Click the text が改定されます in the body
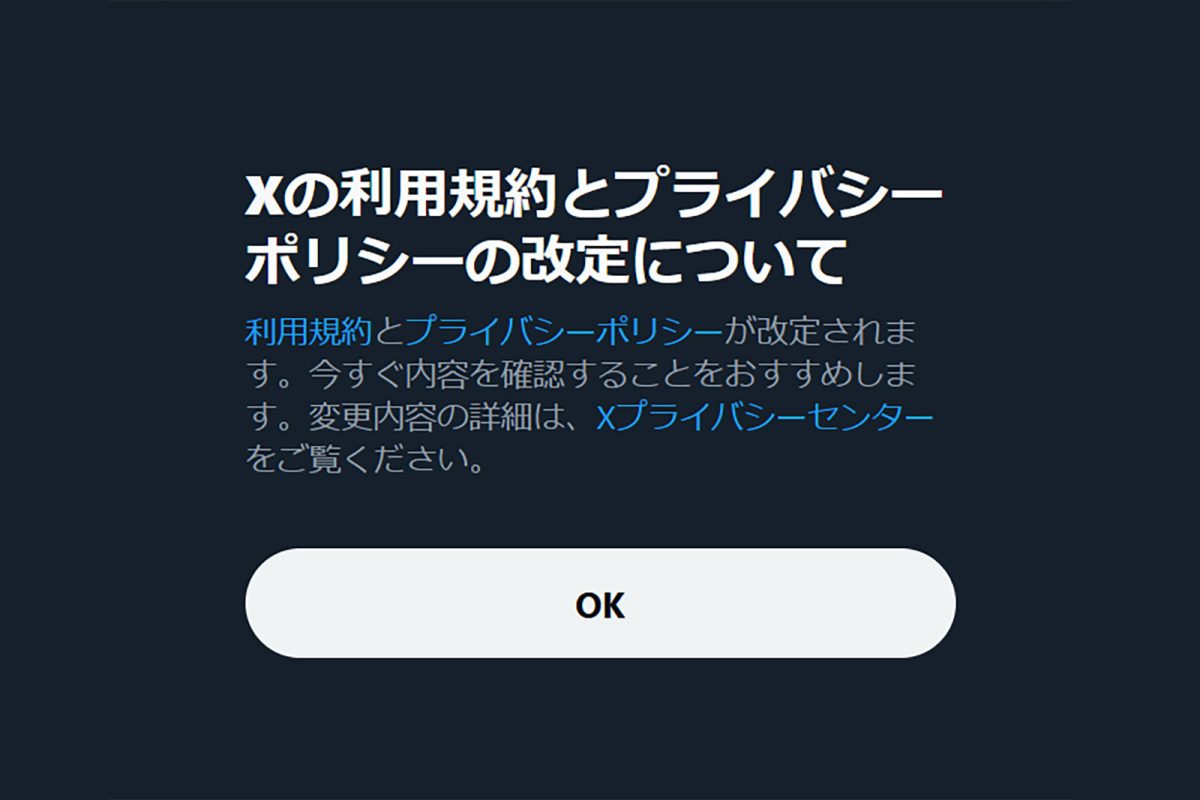Screen dimensions: 1200x800 pyautogui.click(x=820, y=331)
